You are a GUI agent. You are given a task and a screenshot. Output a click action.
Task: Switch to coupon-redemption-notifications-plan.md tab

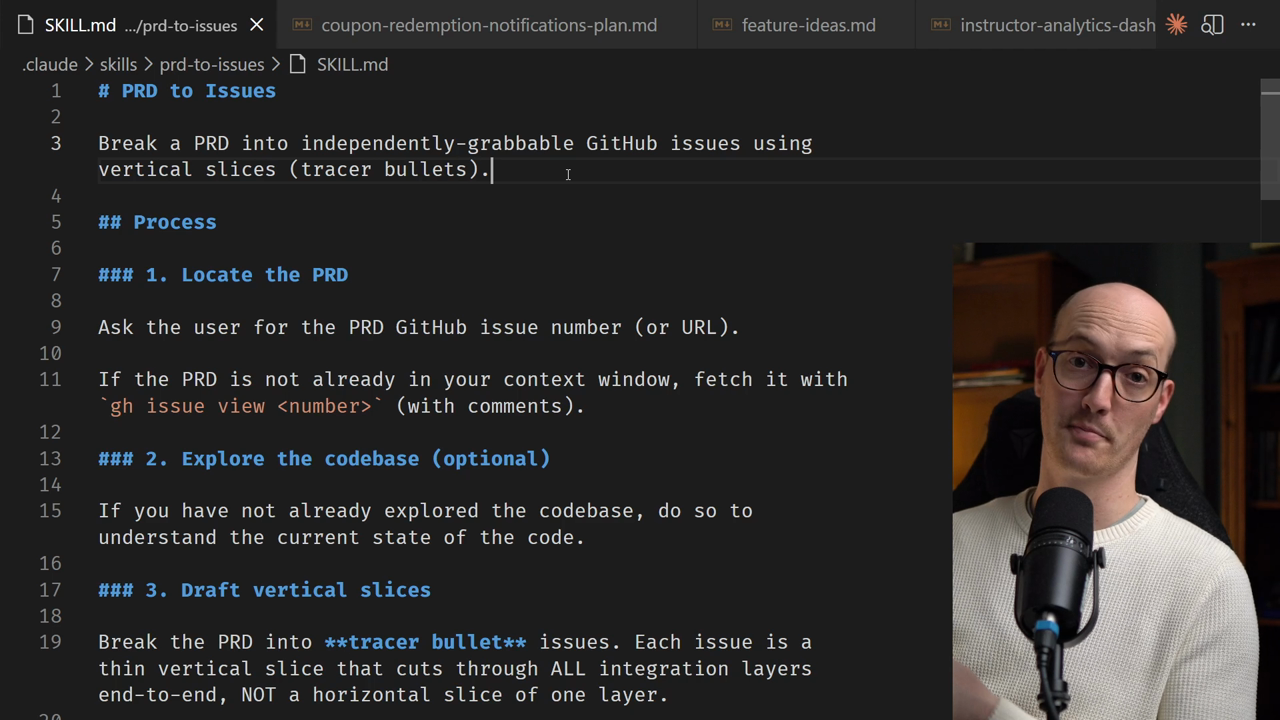coord(486,25)
